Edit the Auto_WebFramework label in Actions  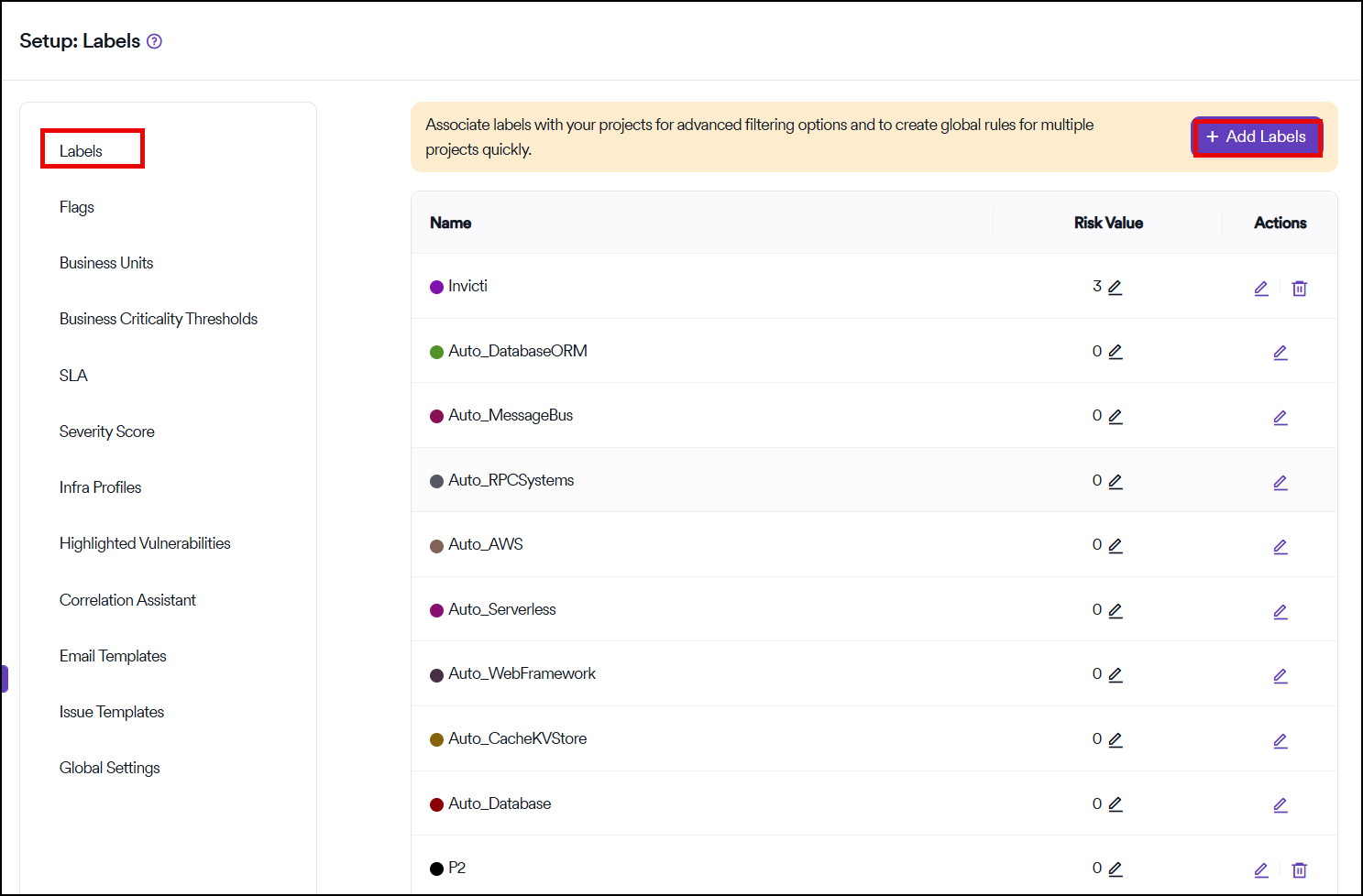(x=1281, y=676)
